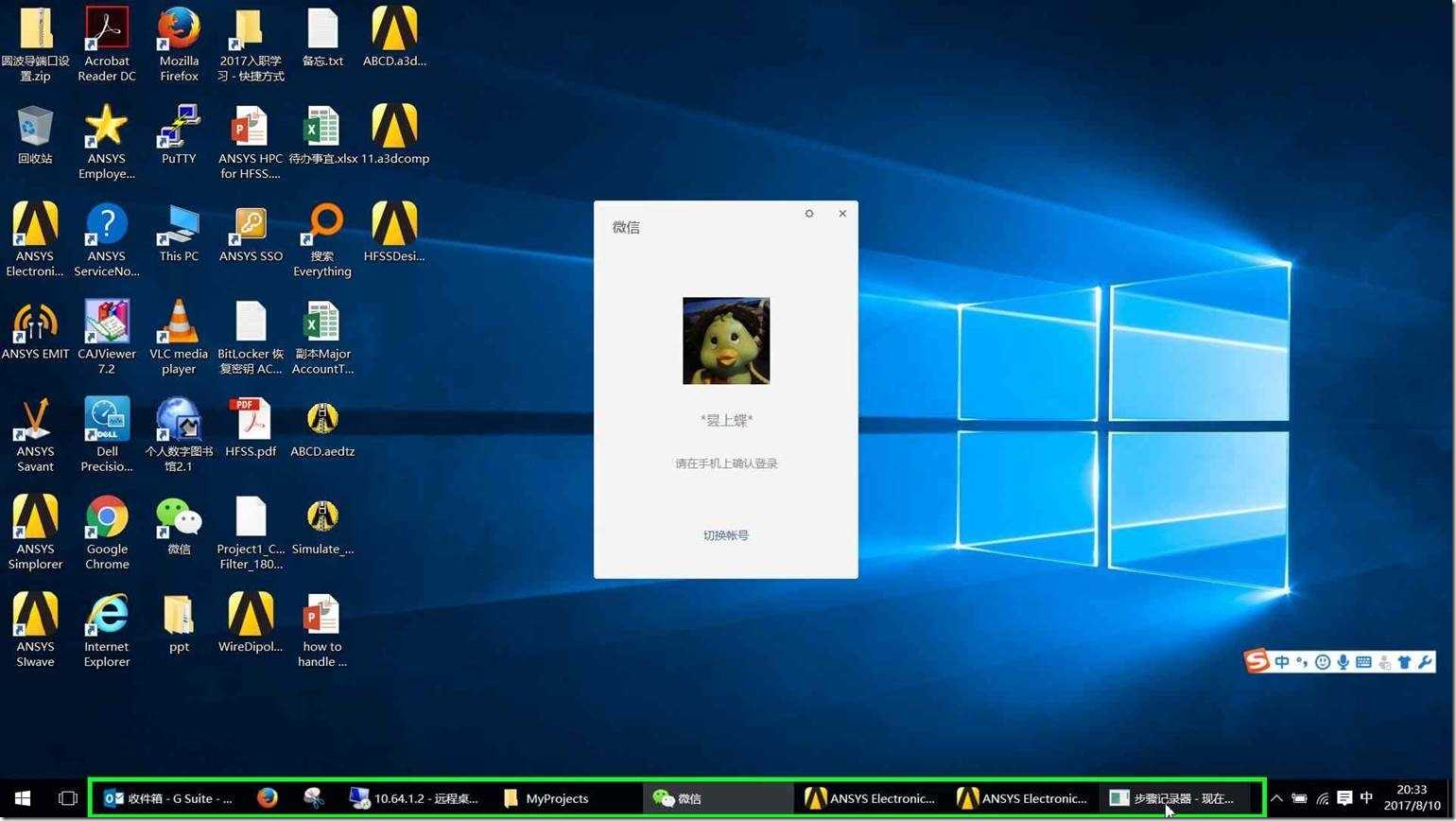Select the PuTTY desktop shortcut
This screenshot has height=821, width=1456.
click(x=179, y=135)
